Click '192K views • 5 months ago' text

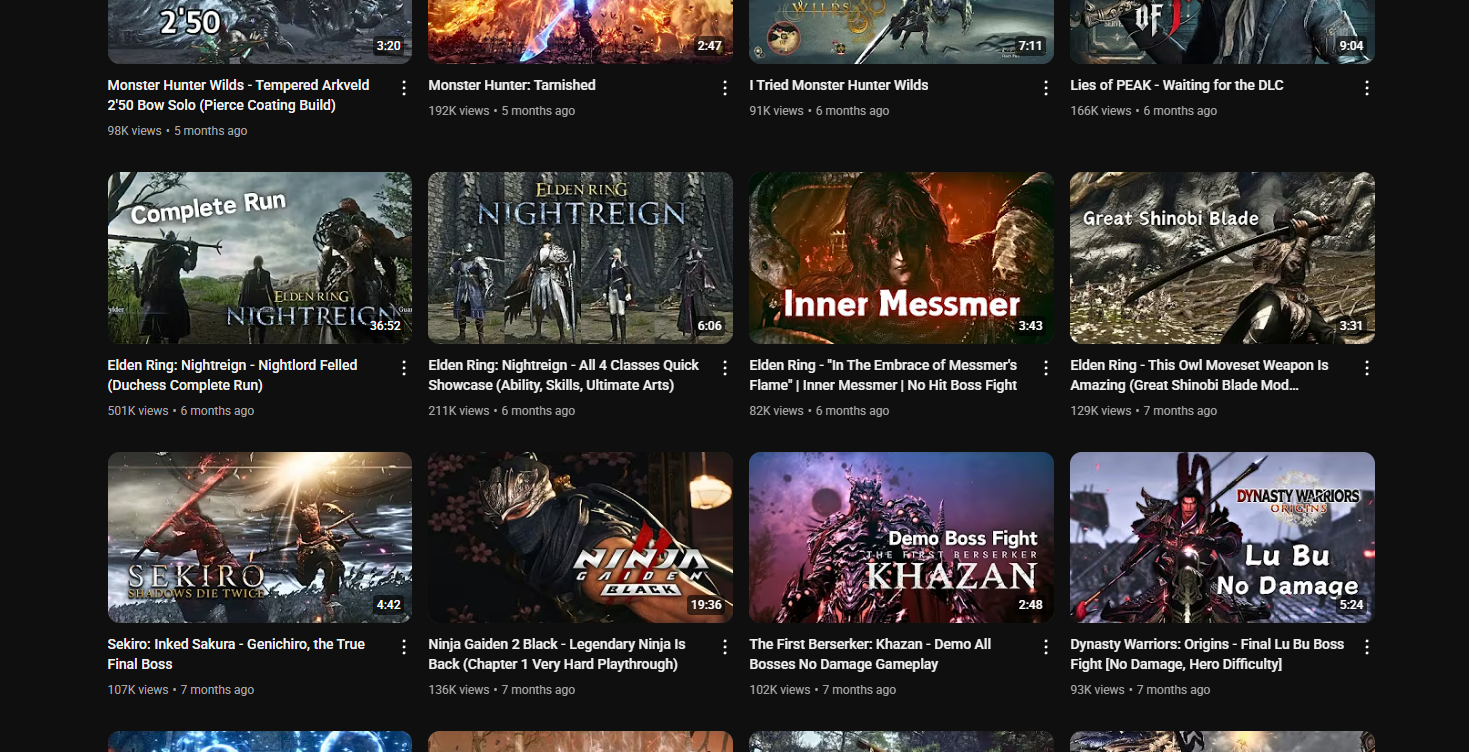coord(502,111)
